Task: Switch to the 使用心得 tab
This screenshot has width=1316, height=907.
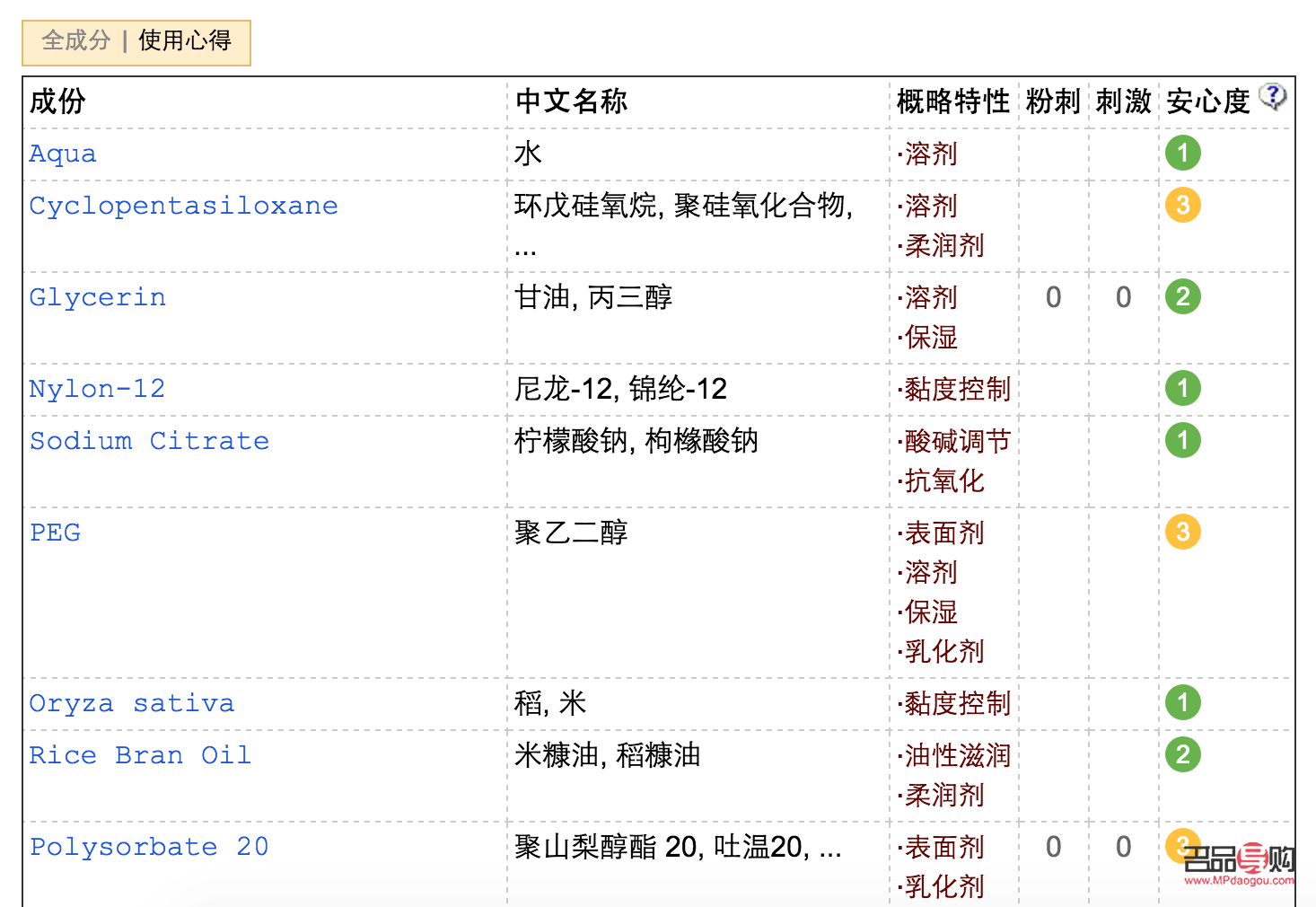Action: coord(184,41)
